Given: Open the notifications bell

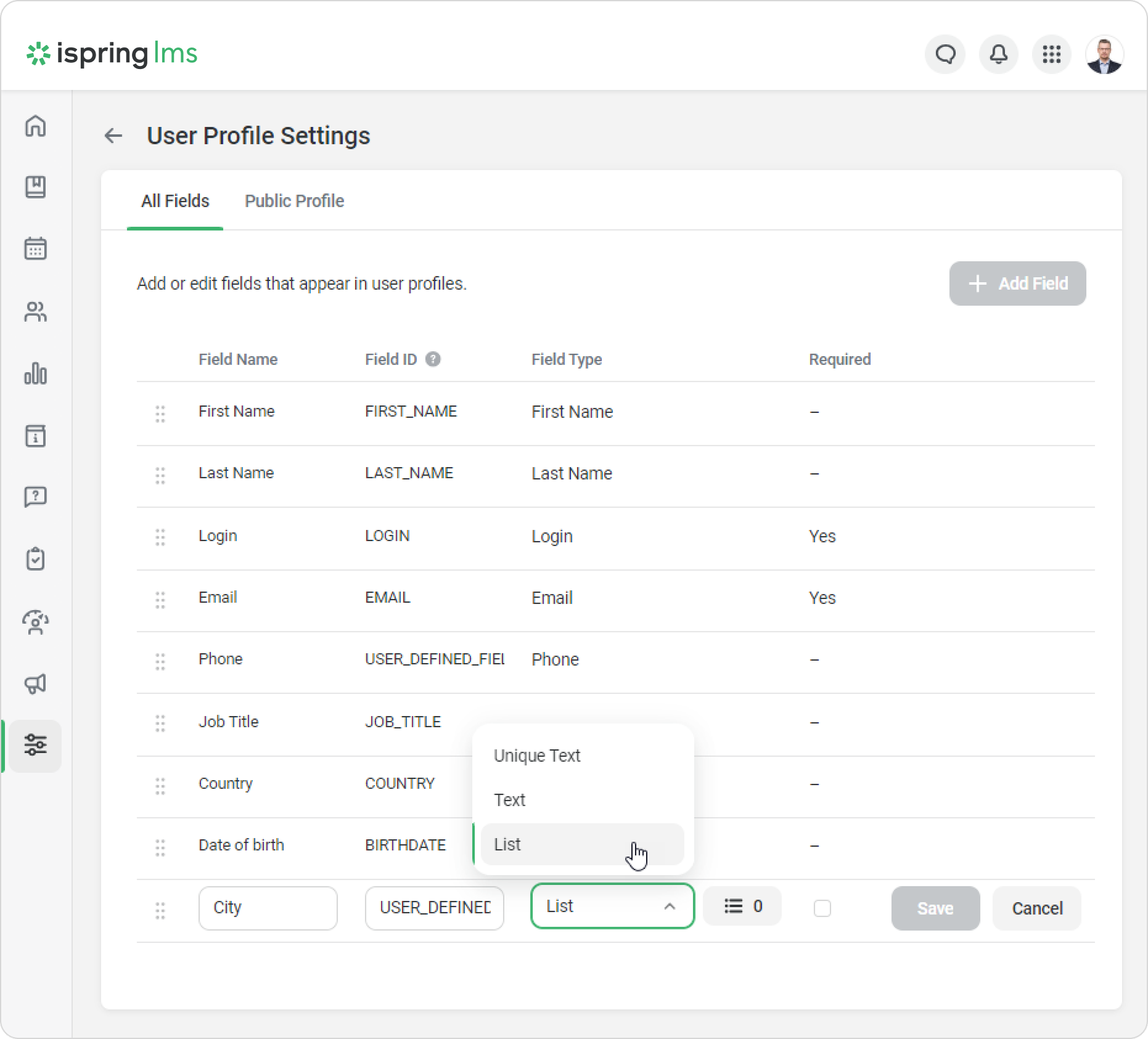Looking at the screenshot, I should click(x=998, y=54).
